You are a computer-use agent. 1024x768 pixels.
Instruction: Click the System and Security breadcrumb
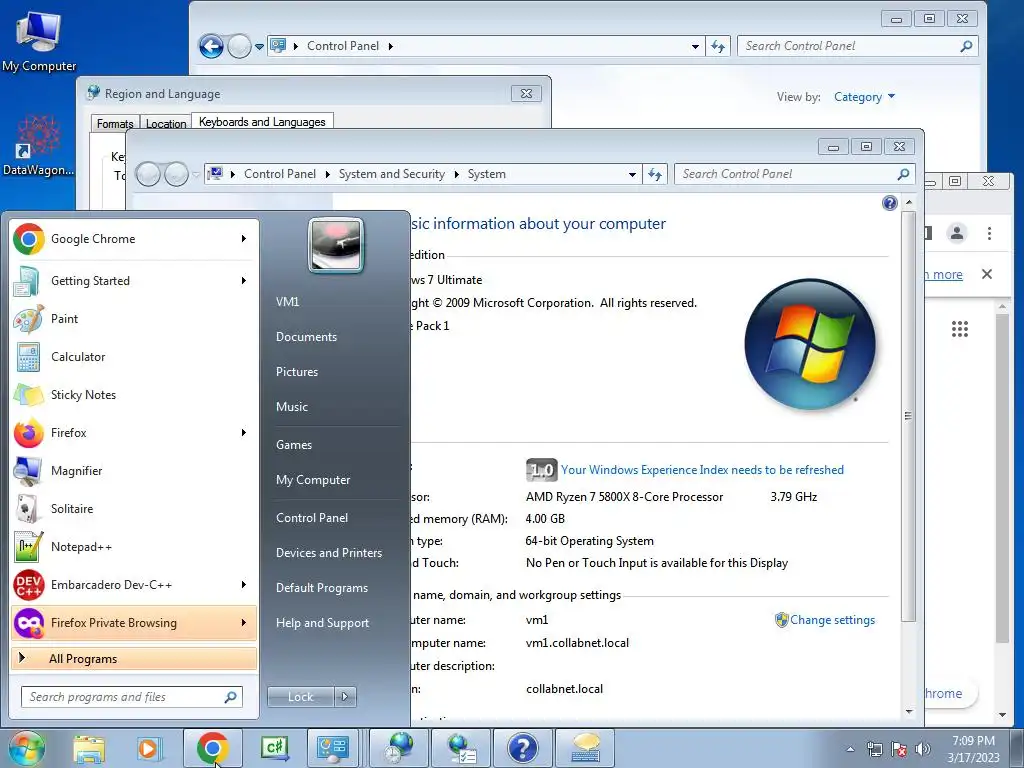[x=391, y=174]
